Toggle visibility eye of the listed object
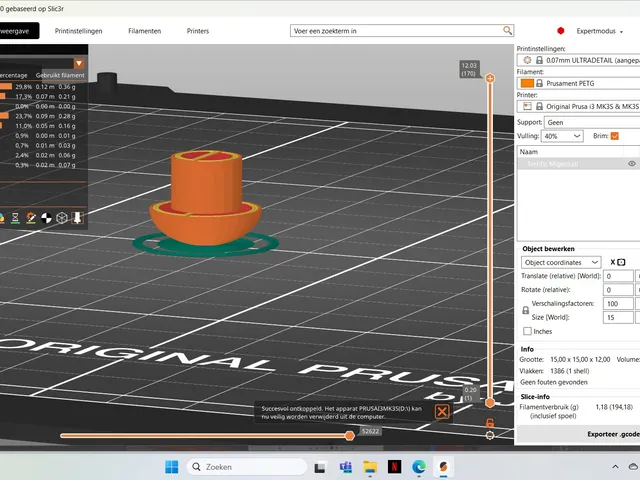 pos(632,164)
